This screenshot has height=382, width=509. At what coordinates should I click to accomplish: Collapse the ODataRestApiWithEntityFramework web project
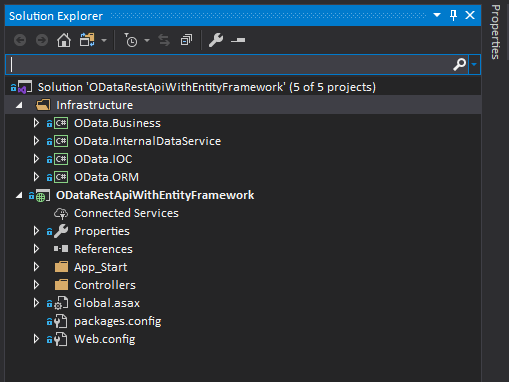[x=19, y=195]
